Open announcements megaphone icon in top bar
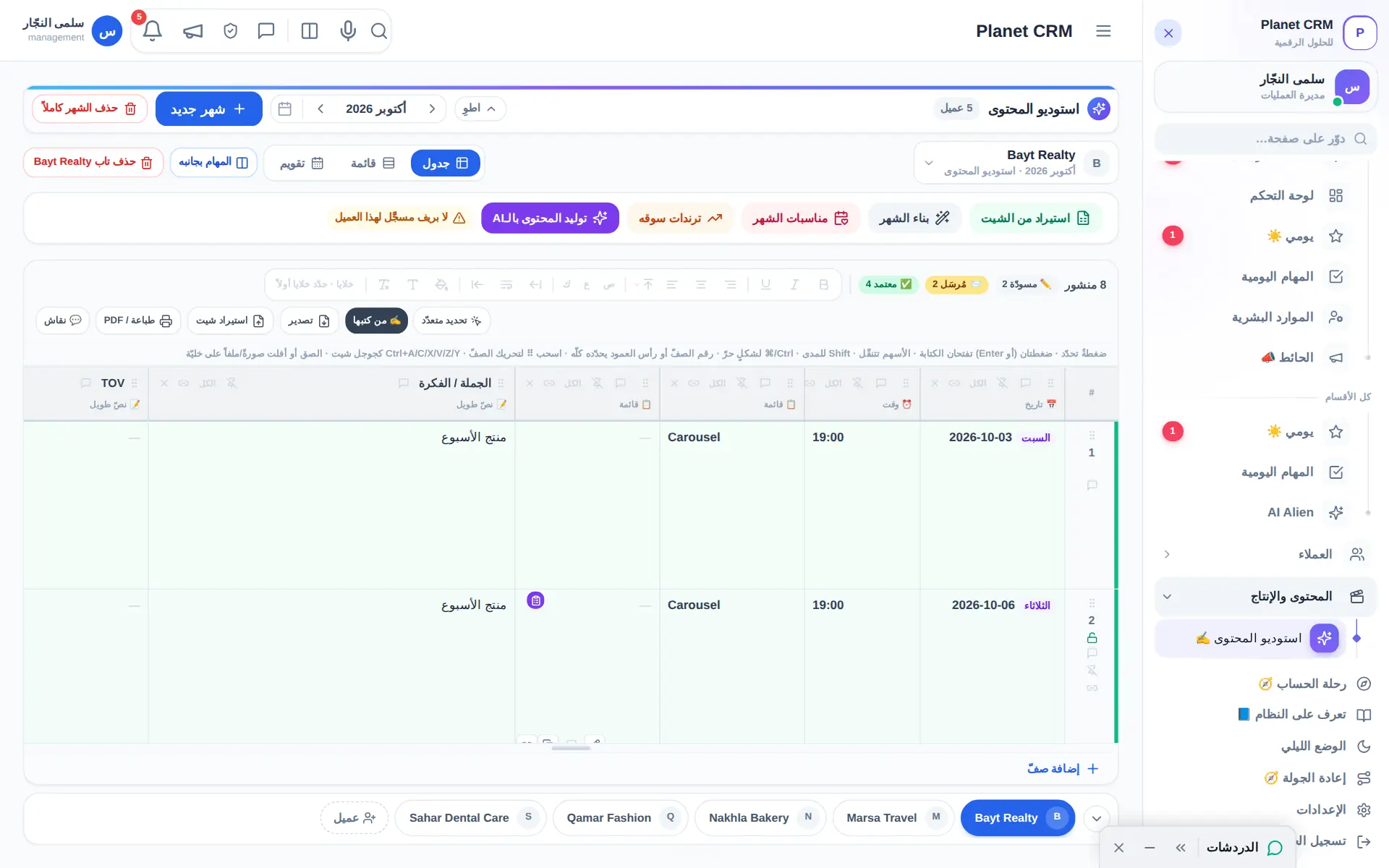 pos(192,31)
